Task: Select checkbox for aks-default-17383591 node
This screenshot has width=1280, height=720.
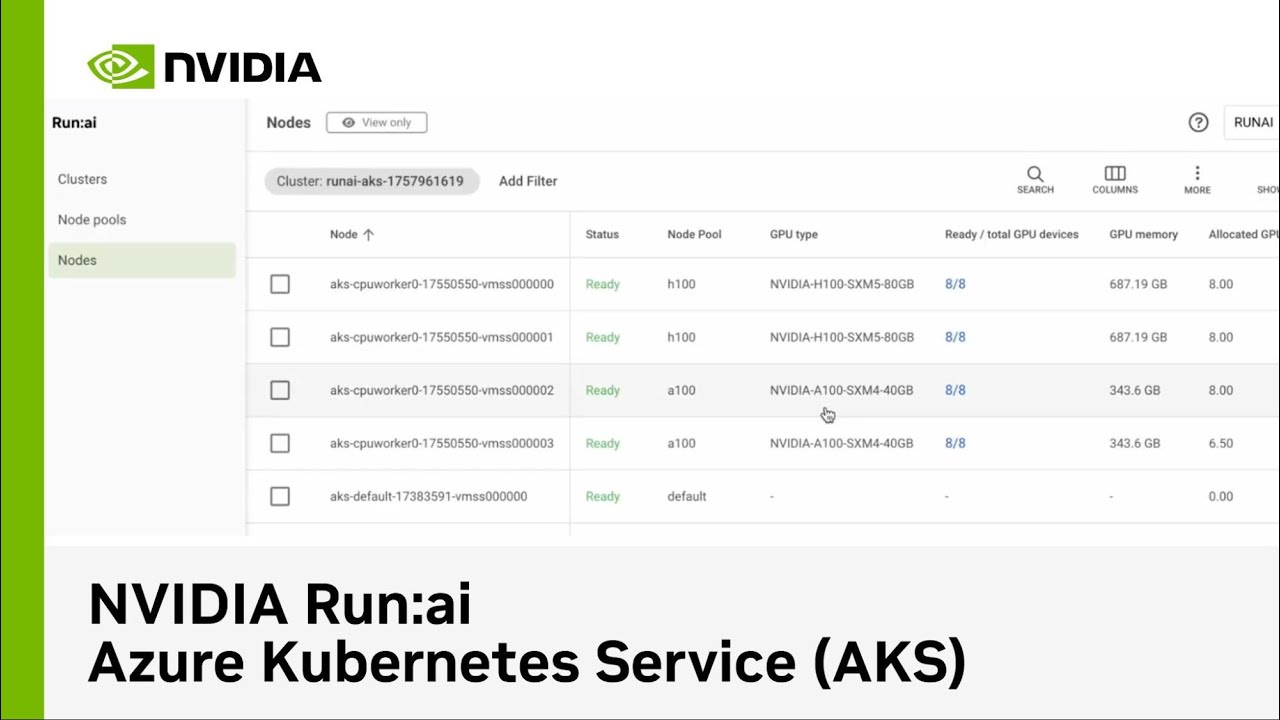Action: coord(280,496)
